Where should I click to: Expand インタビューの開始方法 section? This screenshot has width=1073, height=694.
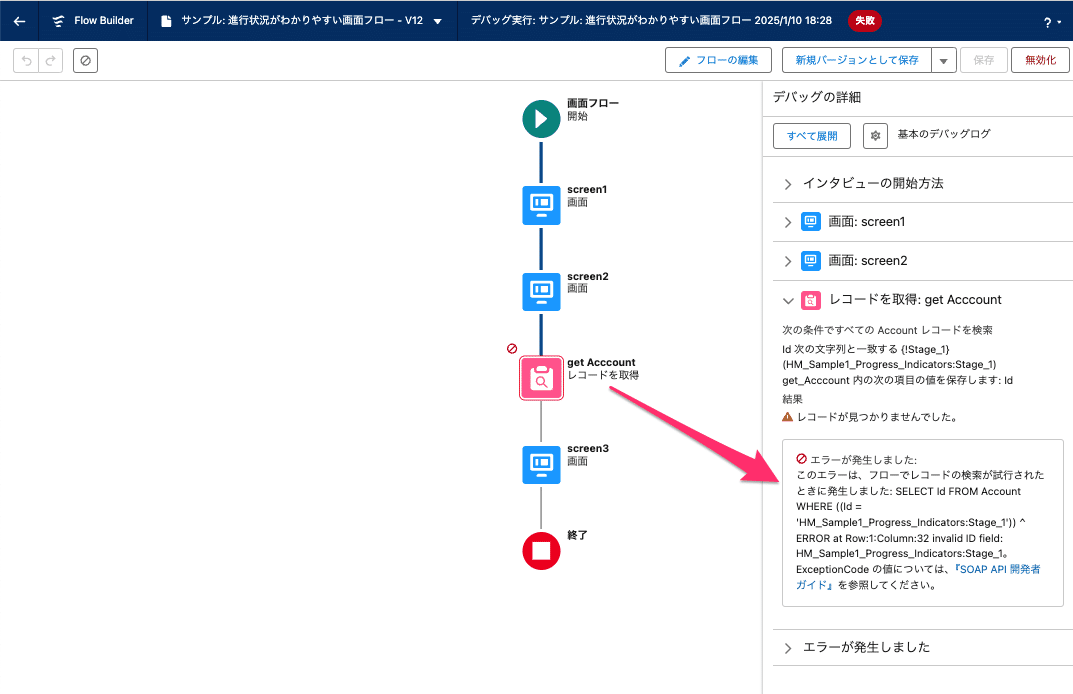(x=788, y=183)
